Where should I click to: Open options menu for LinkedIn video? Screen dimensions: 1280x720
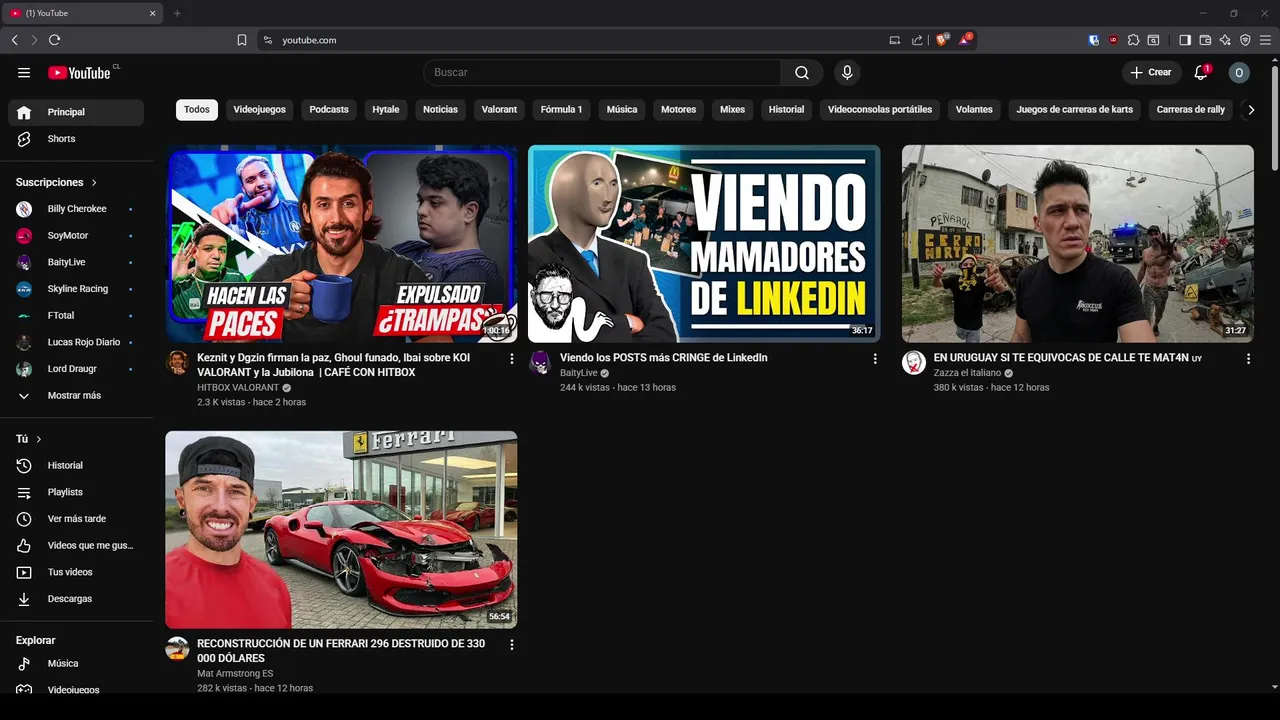875,358
